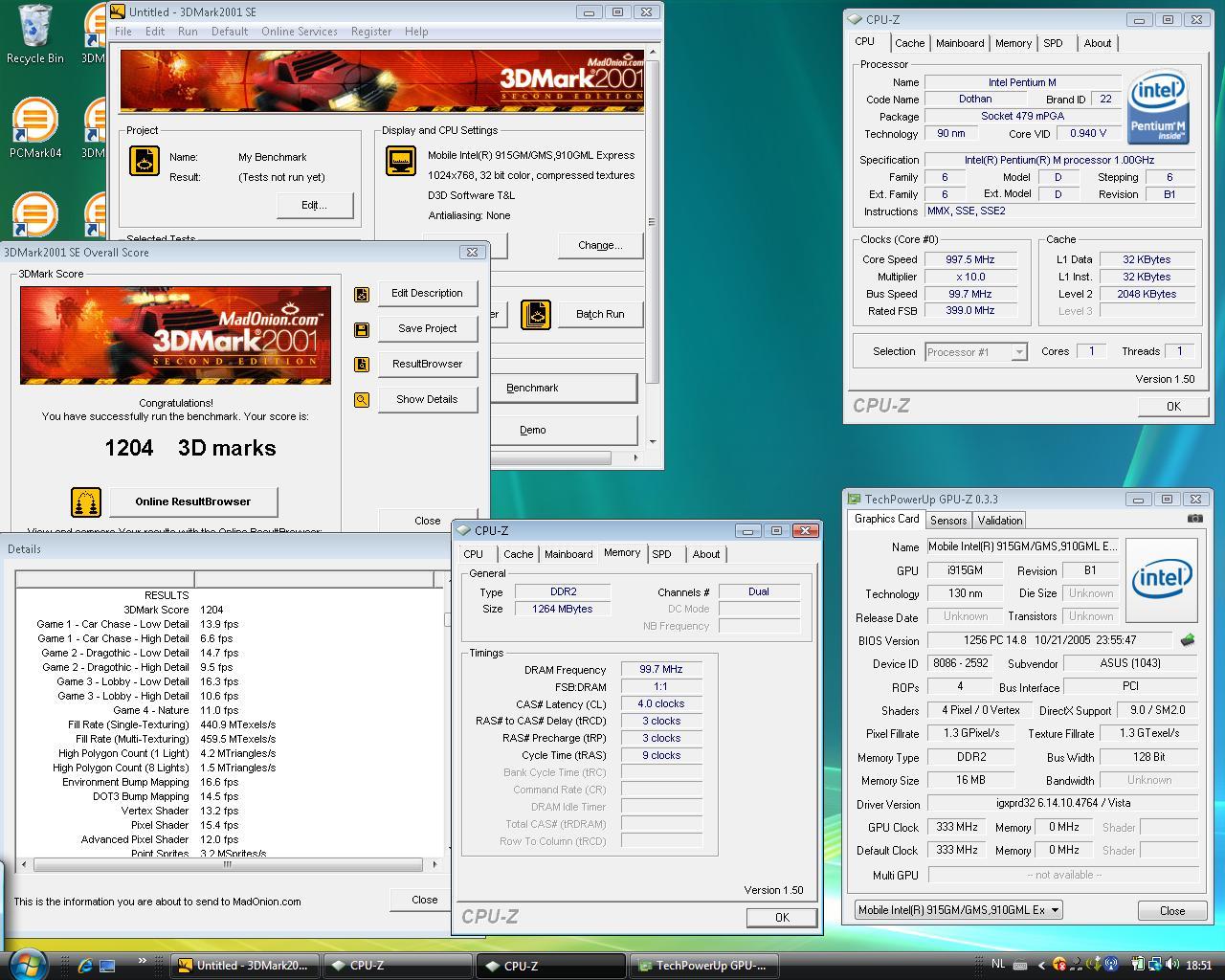The image size is (1225, 980).
Task: Click the Save Project disk icon
Action: [362, 329]
